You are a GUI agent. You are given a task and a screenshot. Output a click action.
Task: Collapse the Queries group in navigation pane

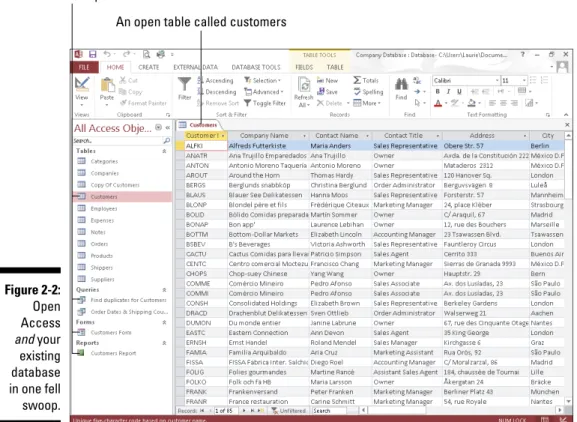coord(164,290)
